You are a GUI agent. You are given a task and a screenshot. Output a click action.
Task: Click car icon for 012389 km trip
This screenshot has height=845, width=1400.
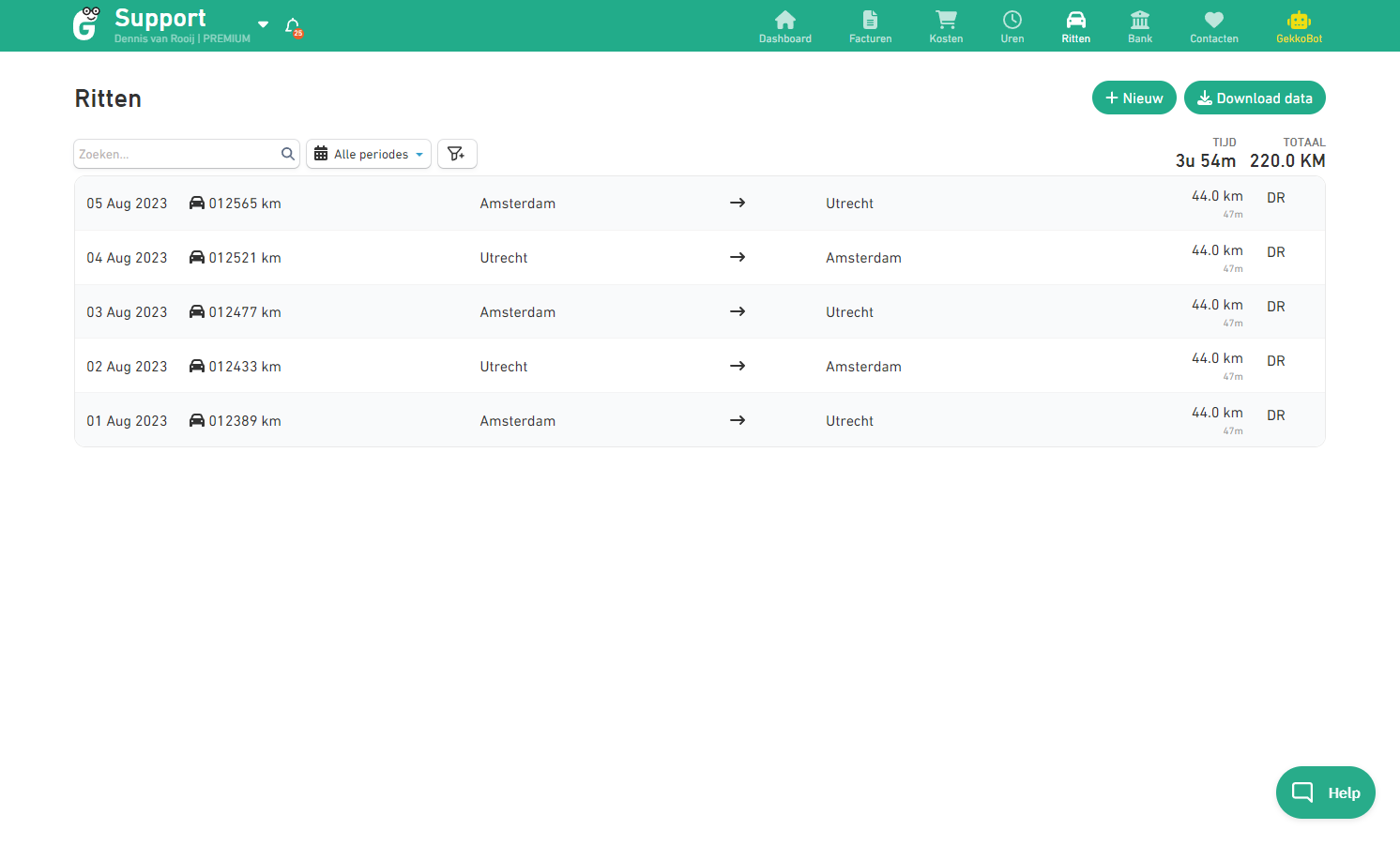tap(197, 420)
